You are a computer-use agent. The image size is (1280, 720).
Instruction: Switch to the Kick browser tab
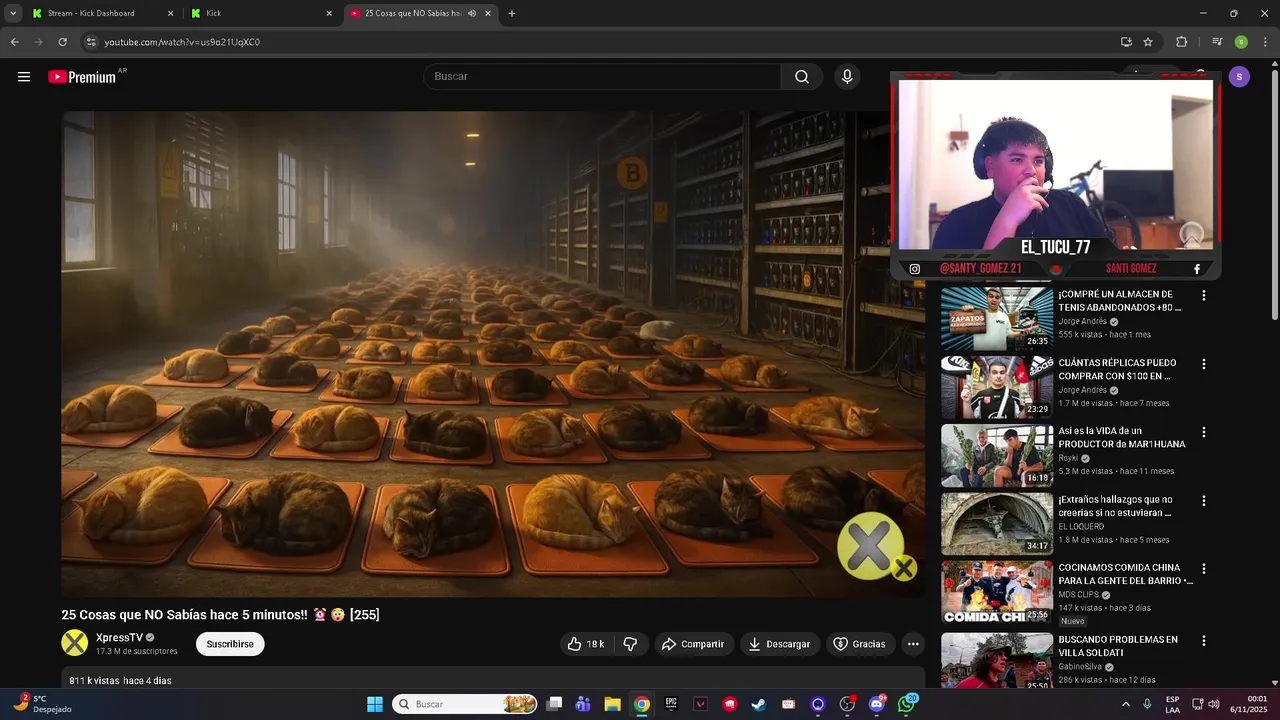point(260,13)
